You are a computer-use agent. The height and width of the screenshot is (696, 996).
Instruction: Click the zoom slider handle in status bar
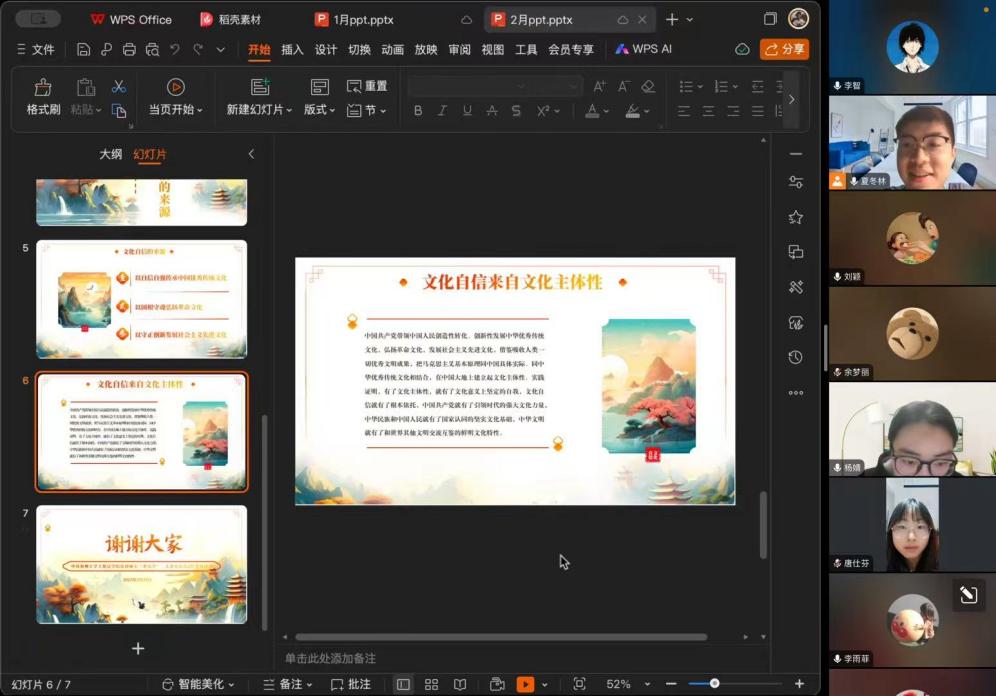point(714,684)
